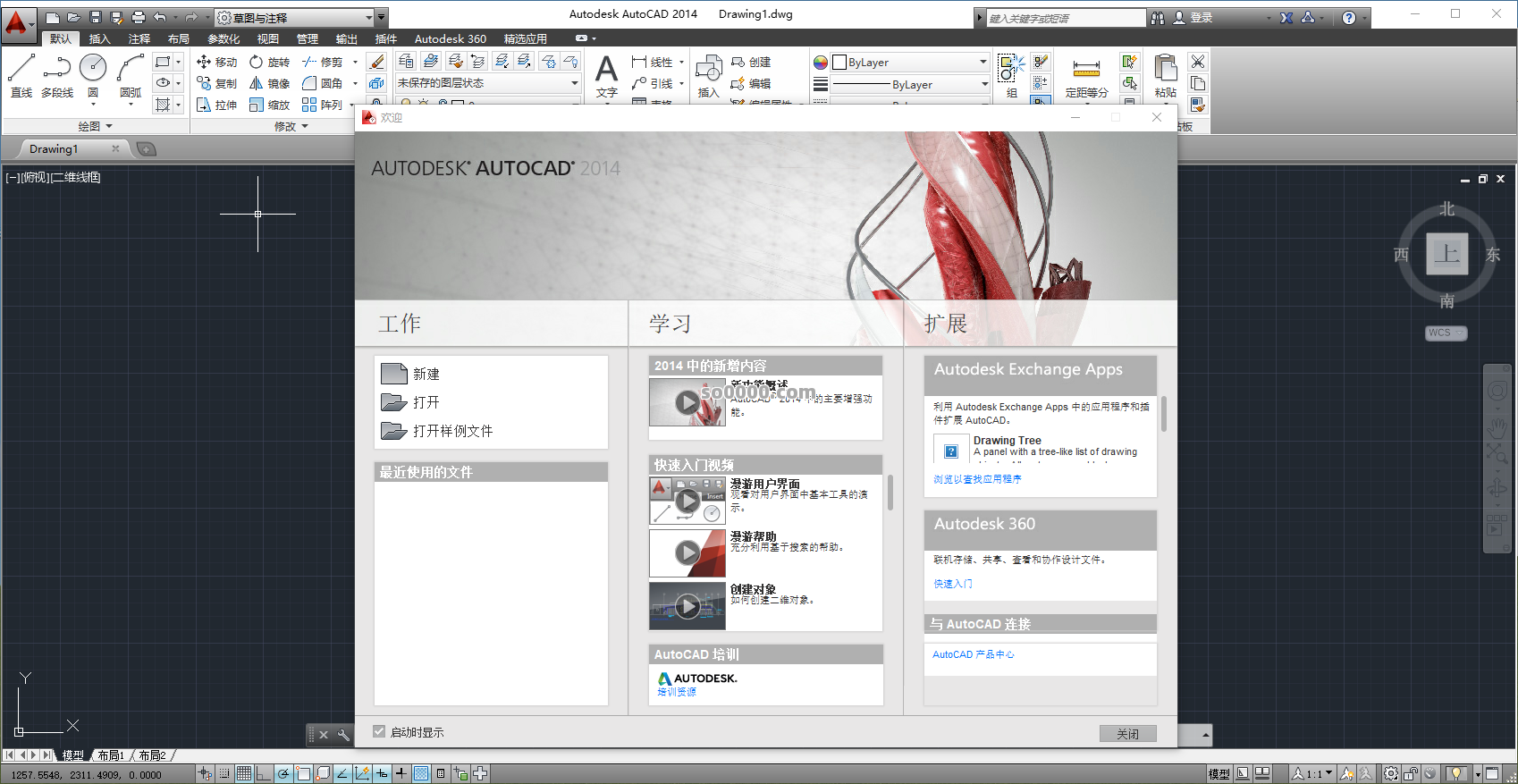Click the 移动 (Move) modify tool
Screen dimensions: 1518x784
pos(216,62)
